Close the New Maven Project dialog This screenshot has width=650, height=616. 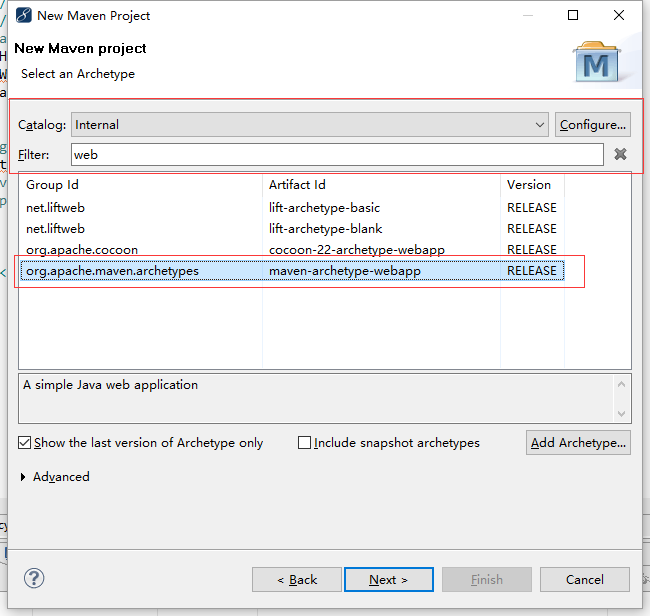619,15
